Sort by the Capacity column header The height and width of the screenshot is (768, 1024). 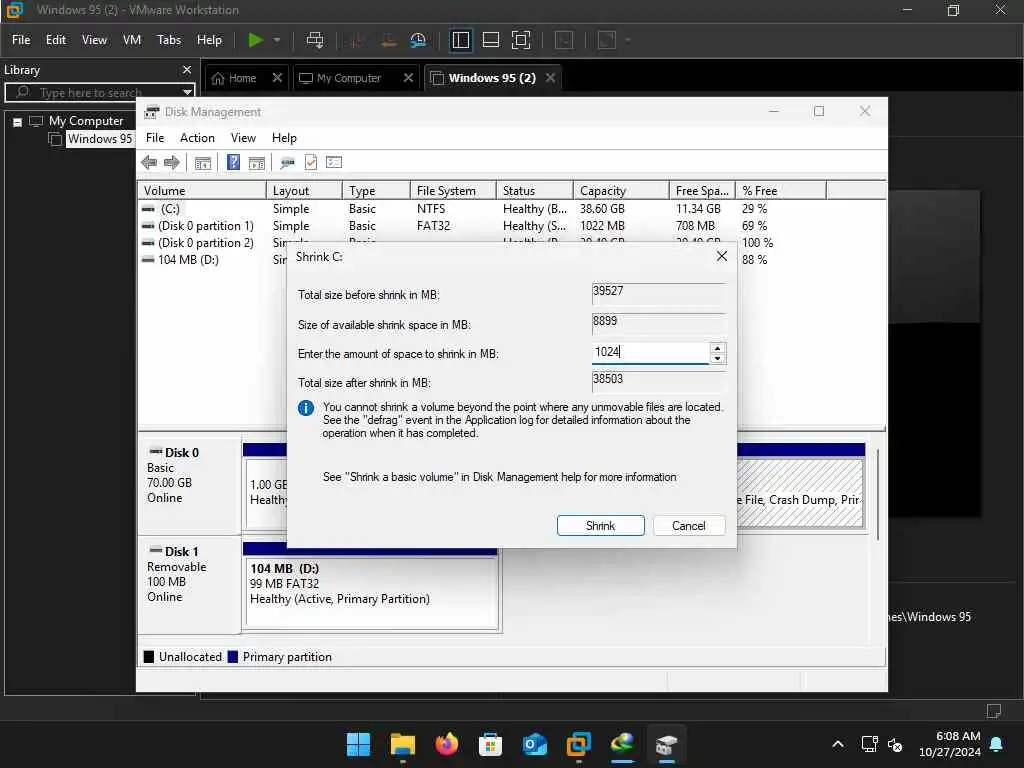(x=620, y=190)
